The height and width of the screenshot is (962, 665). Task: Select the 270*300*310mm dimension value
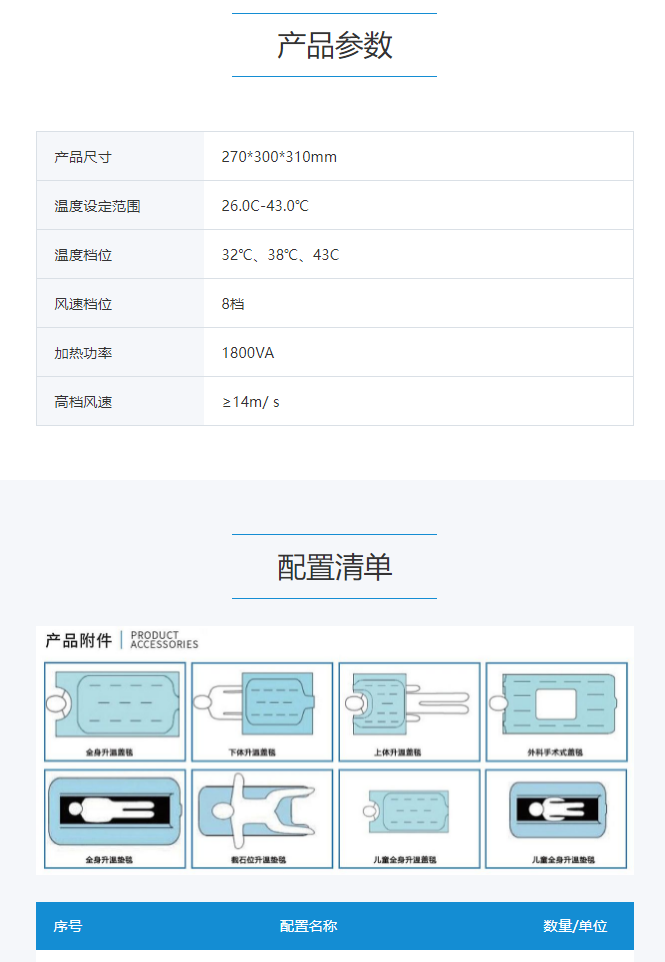(x=279, y=157)
